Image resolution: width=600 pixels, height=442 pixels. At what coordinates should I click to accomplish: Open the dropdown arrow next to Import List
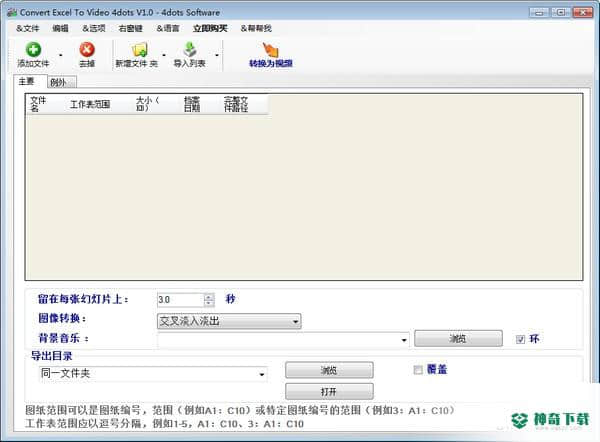[217, 55]
